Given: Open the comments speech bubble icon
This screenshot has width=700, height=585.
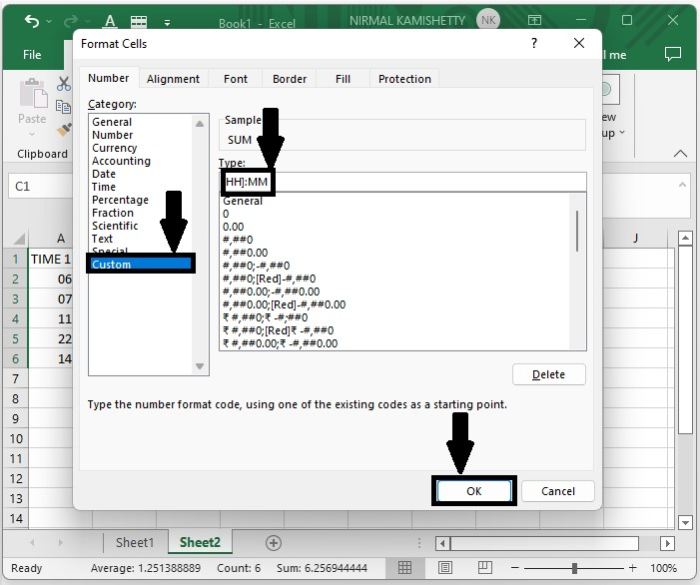Looking at the screenshot, I should 673,54.
